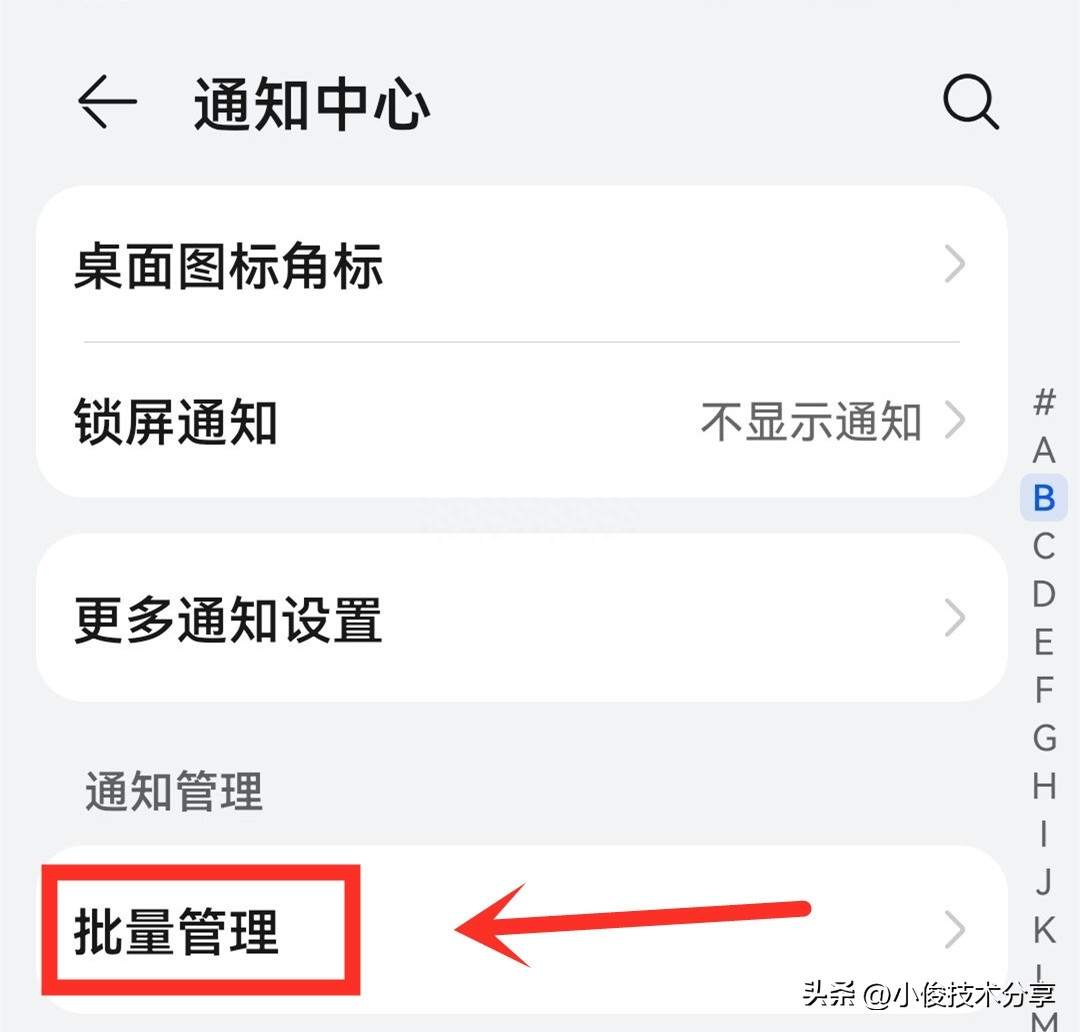Open search with the magnifier icon
Image resolution: width=1080 pixels, height=1032 pixels.
[970, 102]
